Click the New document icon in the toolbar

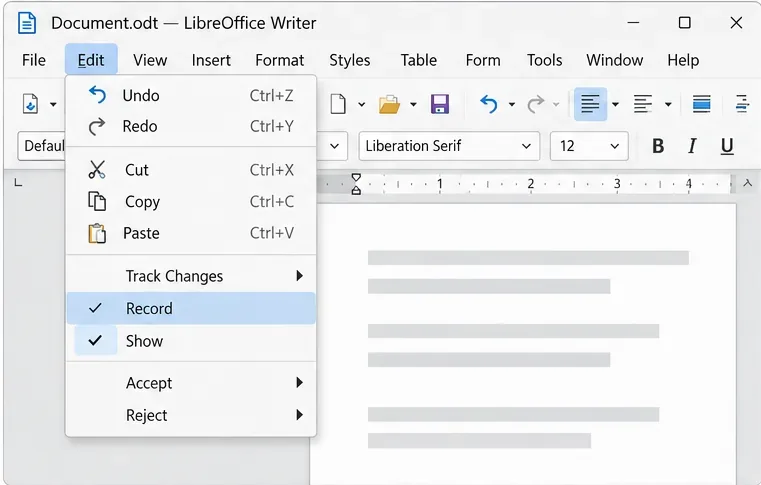click(338, 104)
